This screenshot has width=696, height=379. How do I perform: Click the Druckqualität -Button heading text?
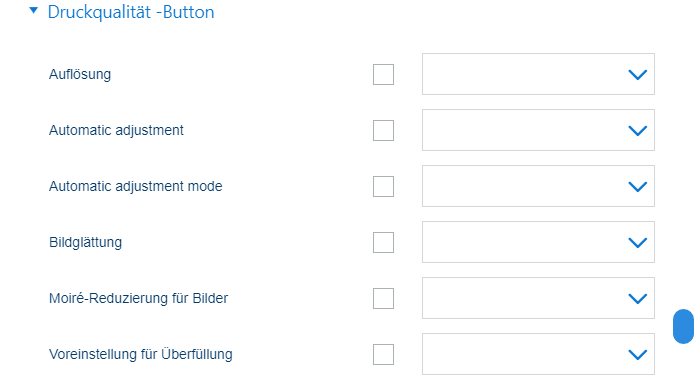coord(131,12)
